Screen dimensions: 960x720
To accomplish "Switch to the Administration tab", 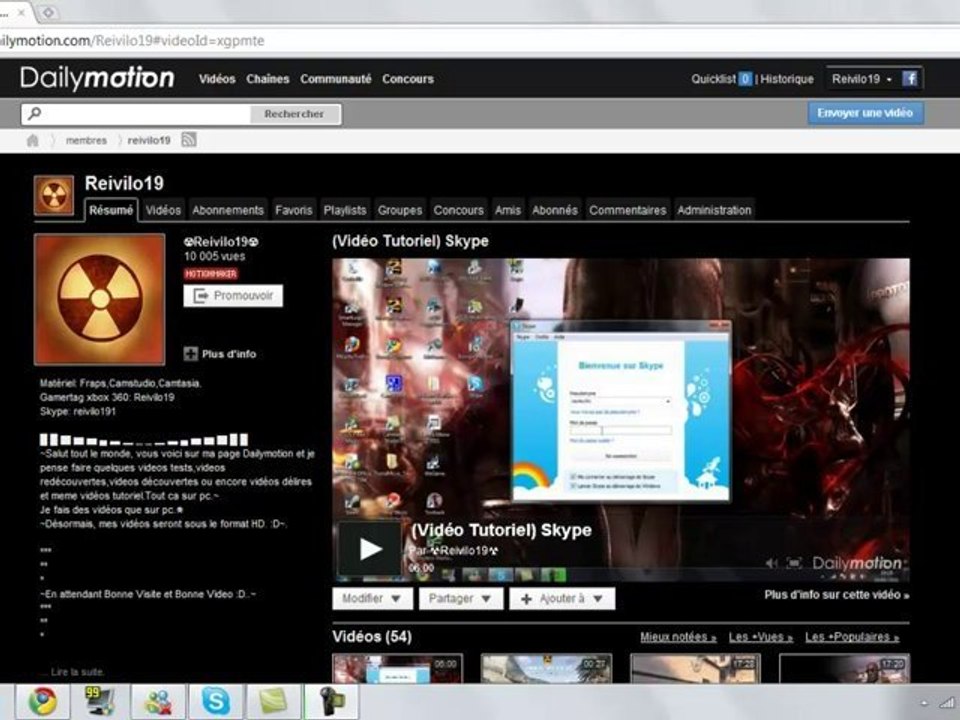I will click(714, 210).
